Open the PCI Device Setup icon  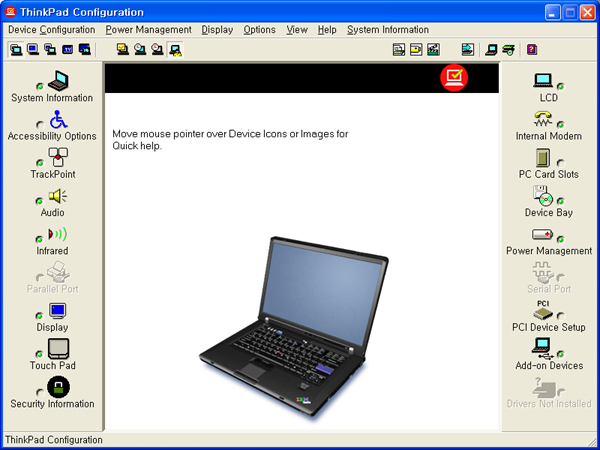(543, 310)
